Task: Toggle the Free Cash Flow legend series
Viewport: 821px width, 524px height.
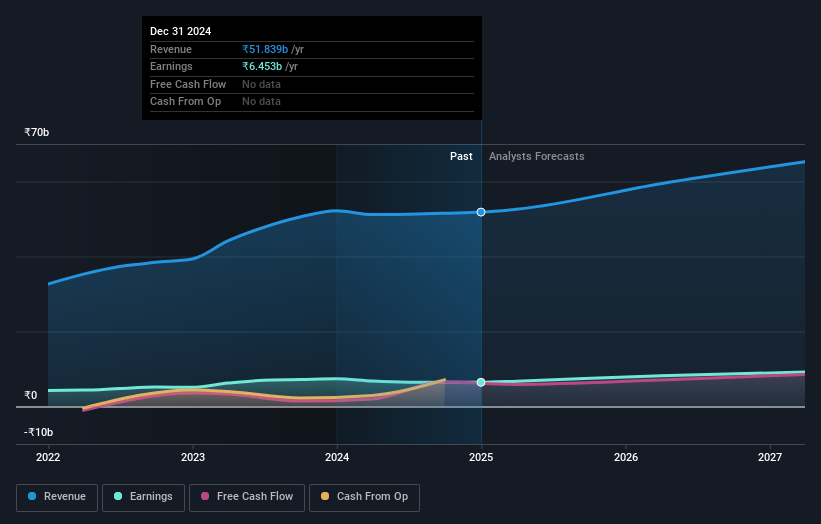Action: pyautogui.click(x=247, y=497)
